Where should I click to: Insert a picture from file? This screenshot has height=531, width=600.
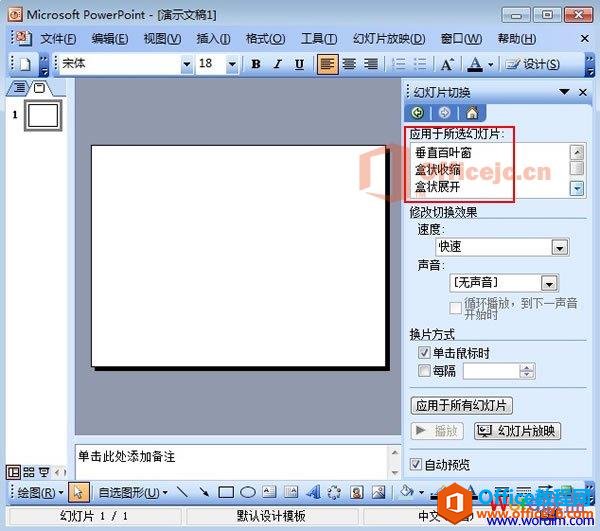[378, 492]
